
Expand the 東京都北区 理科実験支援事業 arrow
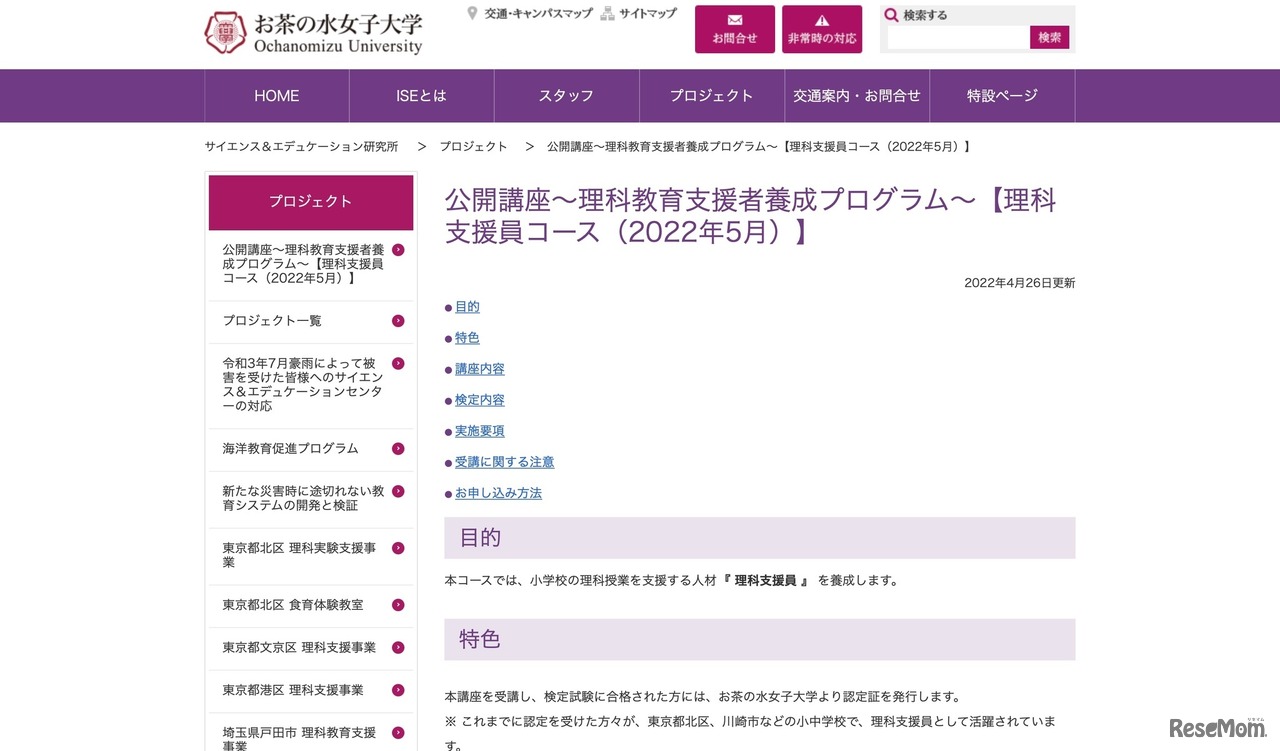coord(397,548)
